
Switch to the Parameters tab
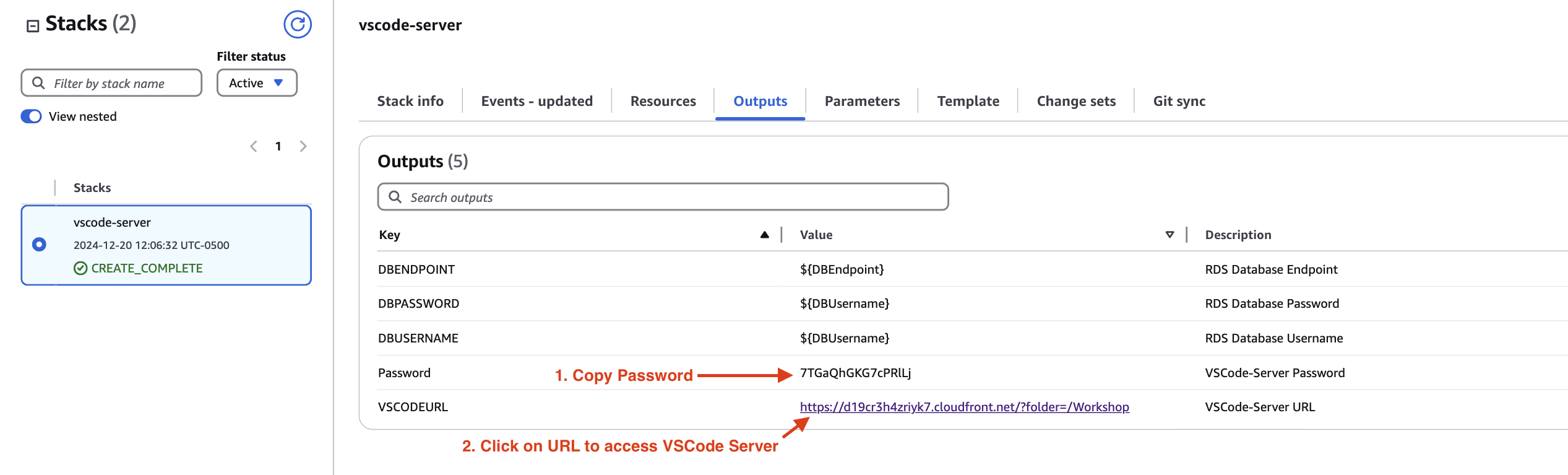862,100
